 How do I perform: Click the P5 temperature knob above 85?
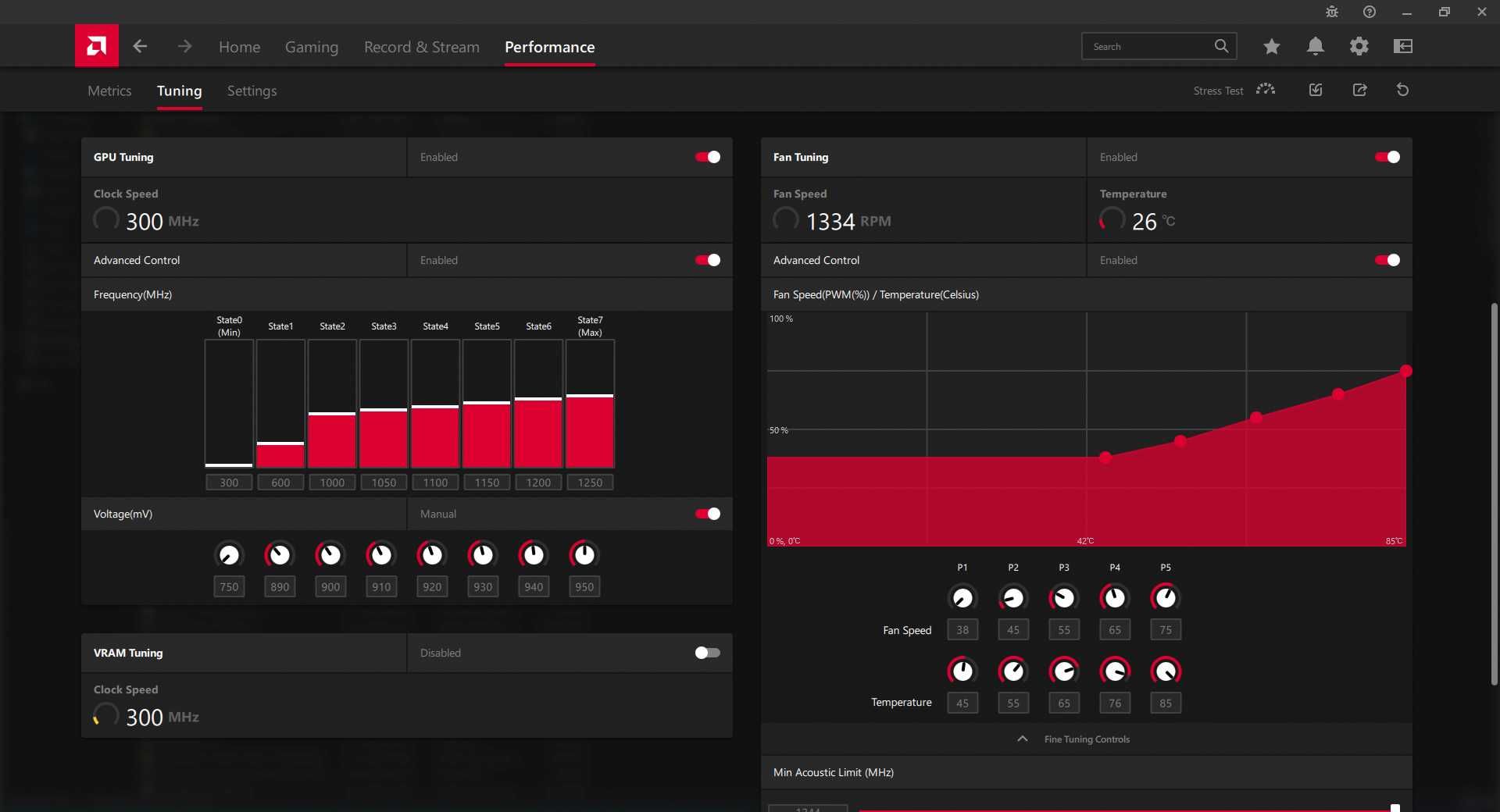click(1166, 671)
